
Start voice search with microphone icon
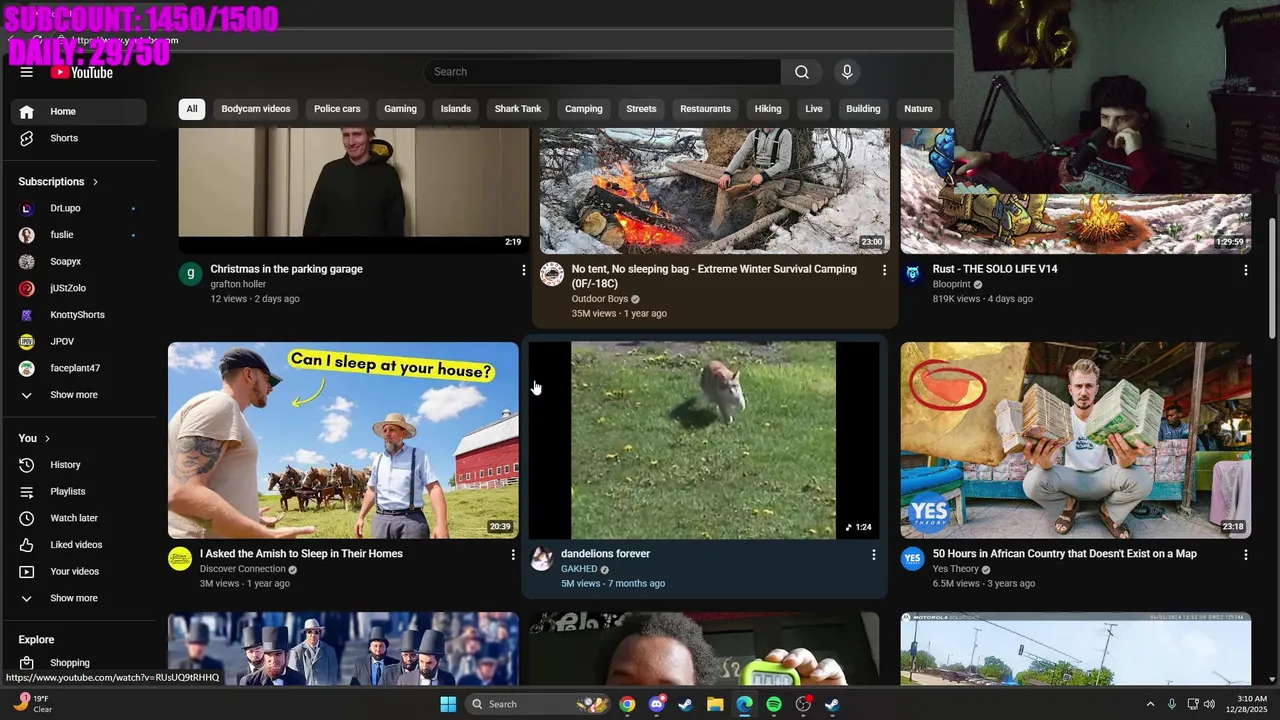pyautogui.click(x=847, y=72)
